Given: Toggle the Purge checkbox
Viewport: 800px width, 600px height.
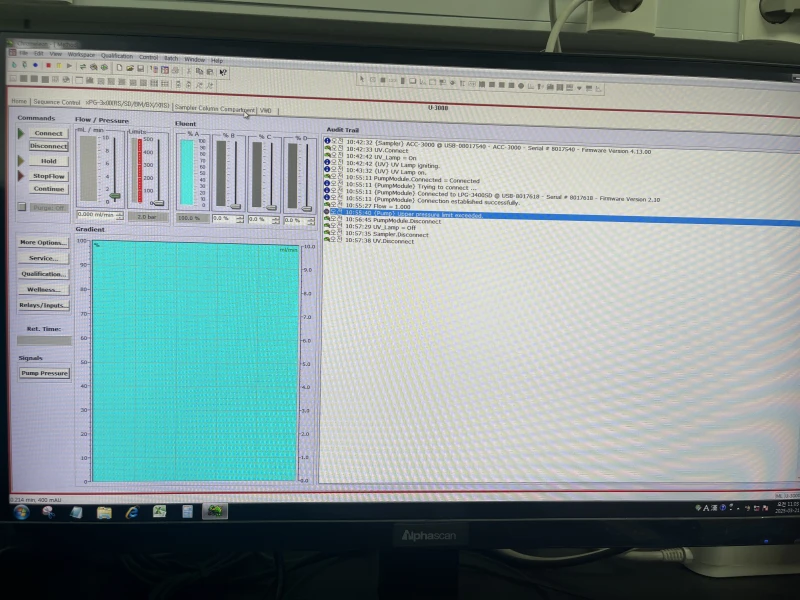Looking at the screenshot, I should 21,207.
